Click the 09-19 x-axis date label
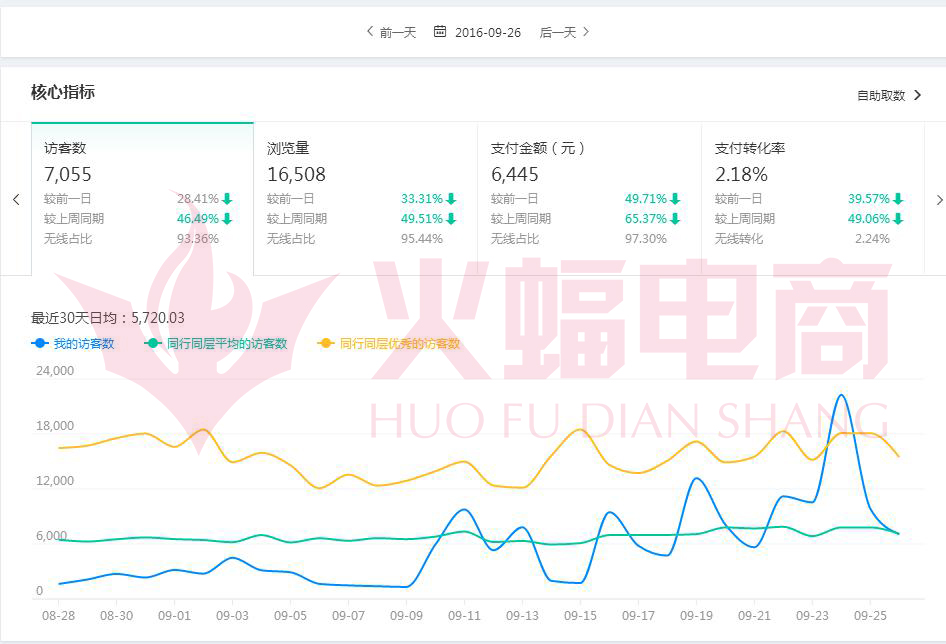The width and height of the screenshot is (946, 644). (x=696, y=616)
